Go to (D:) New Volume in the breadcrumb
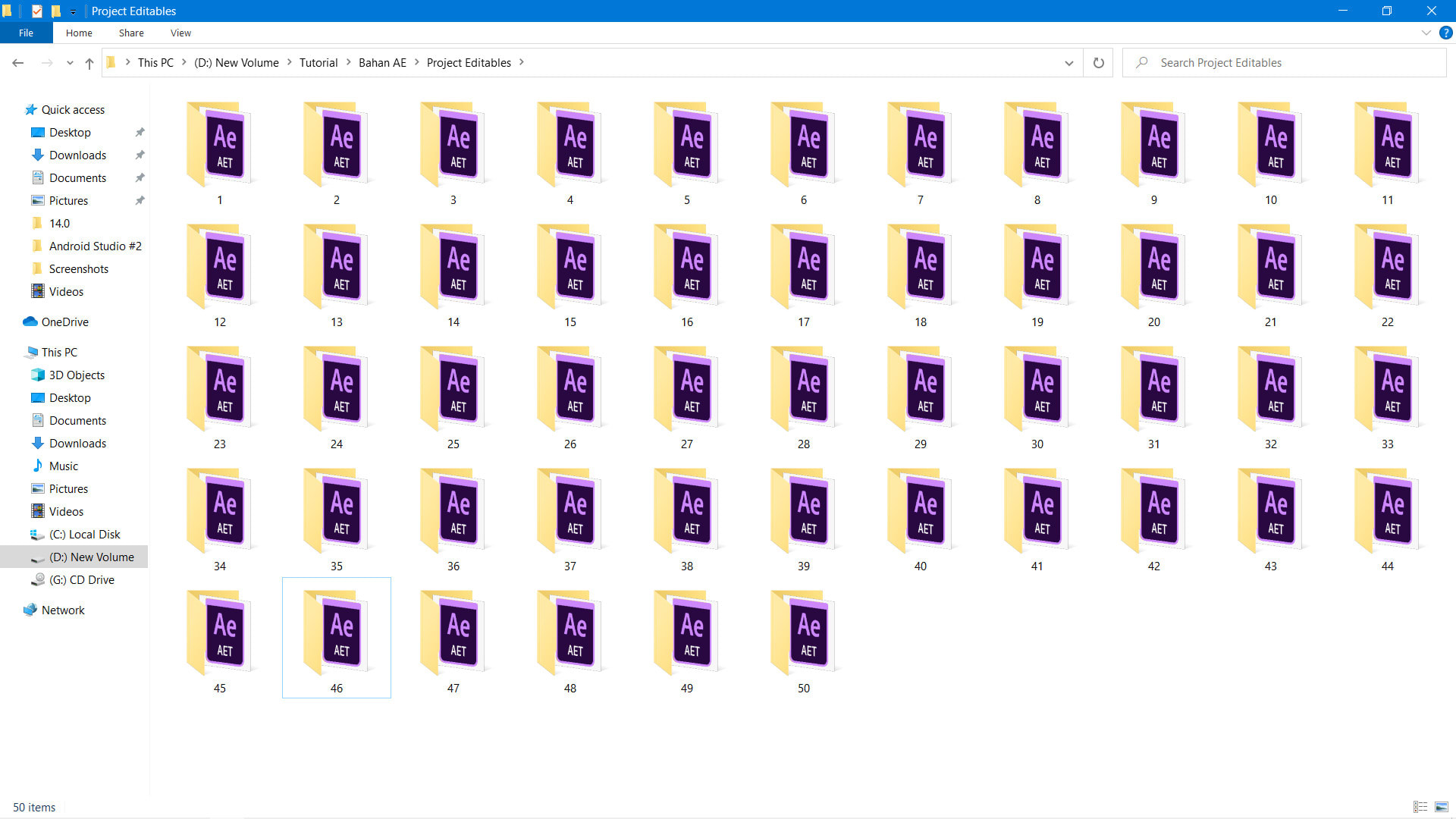Screen dimensions: 1456x819 237,62
